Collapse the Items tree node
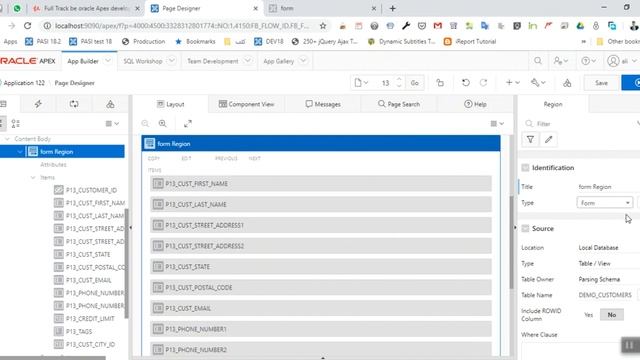This screenshot has width=640, height=360. click(33, 178)
